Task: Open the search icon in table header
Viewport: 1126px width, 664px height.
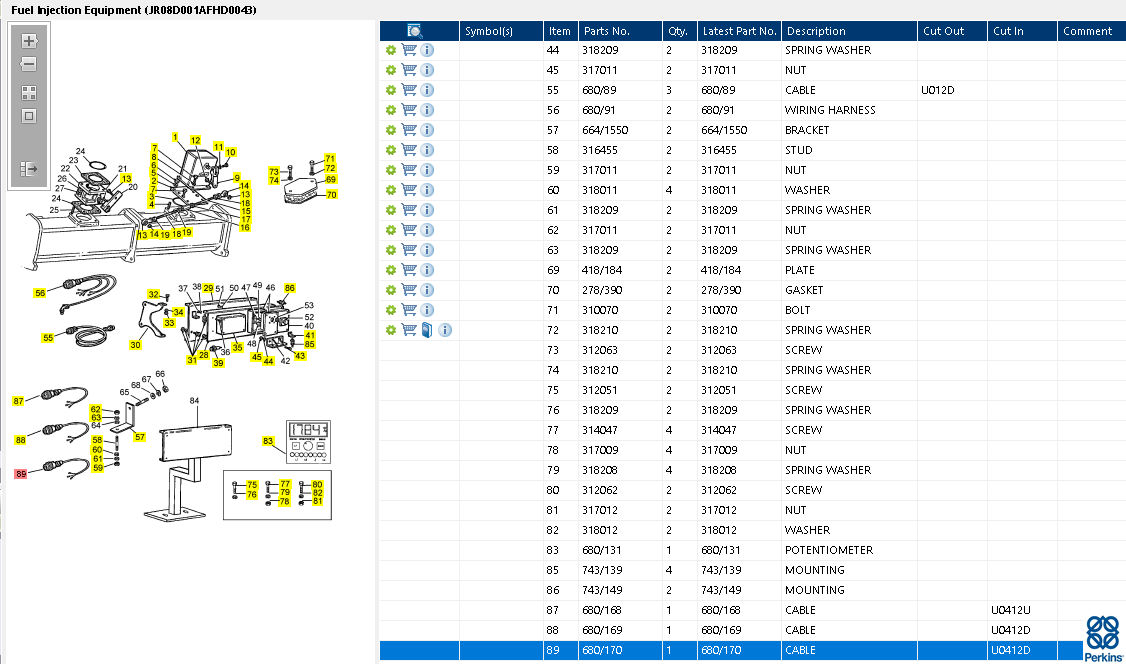Action: coord(414,31)
